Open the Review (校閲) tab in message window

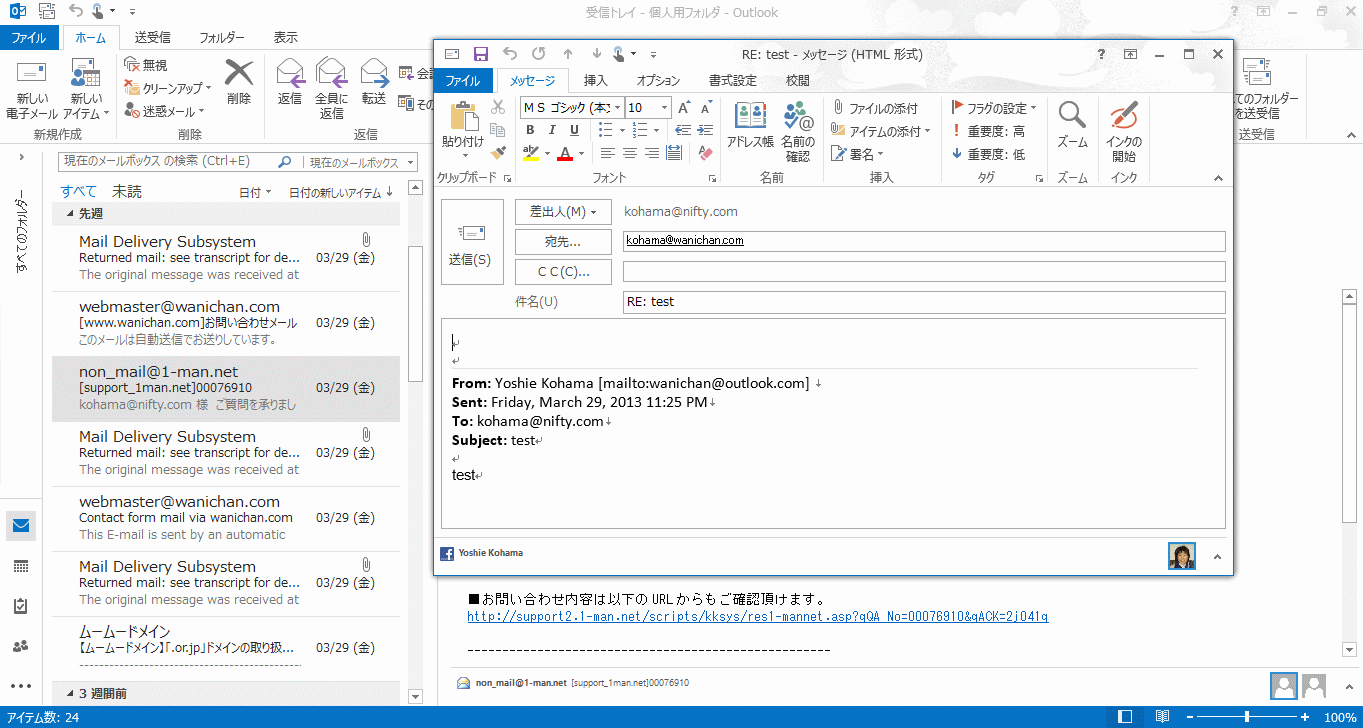(798, 81)
